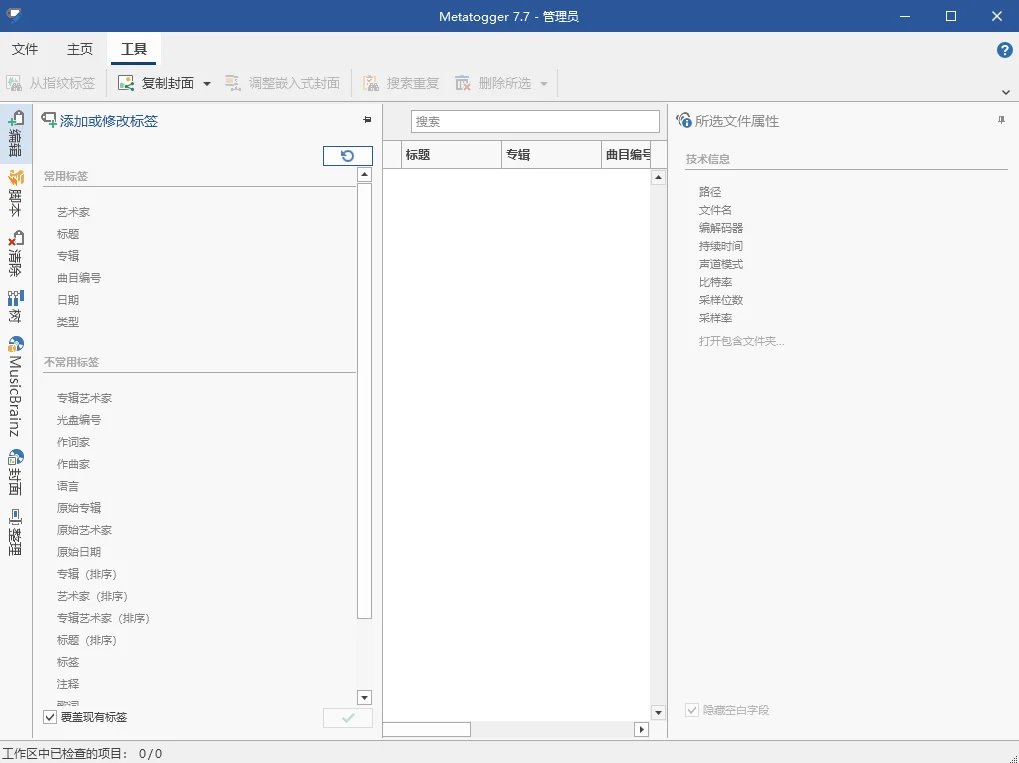Switch to the 主页 tab
Viewport: 1019px width, 763px height.
point(80,49)
